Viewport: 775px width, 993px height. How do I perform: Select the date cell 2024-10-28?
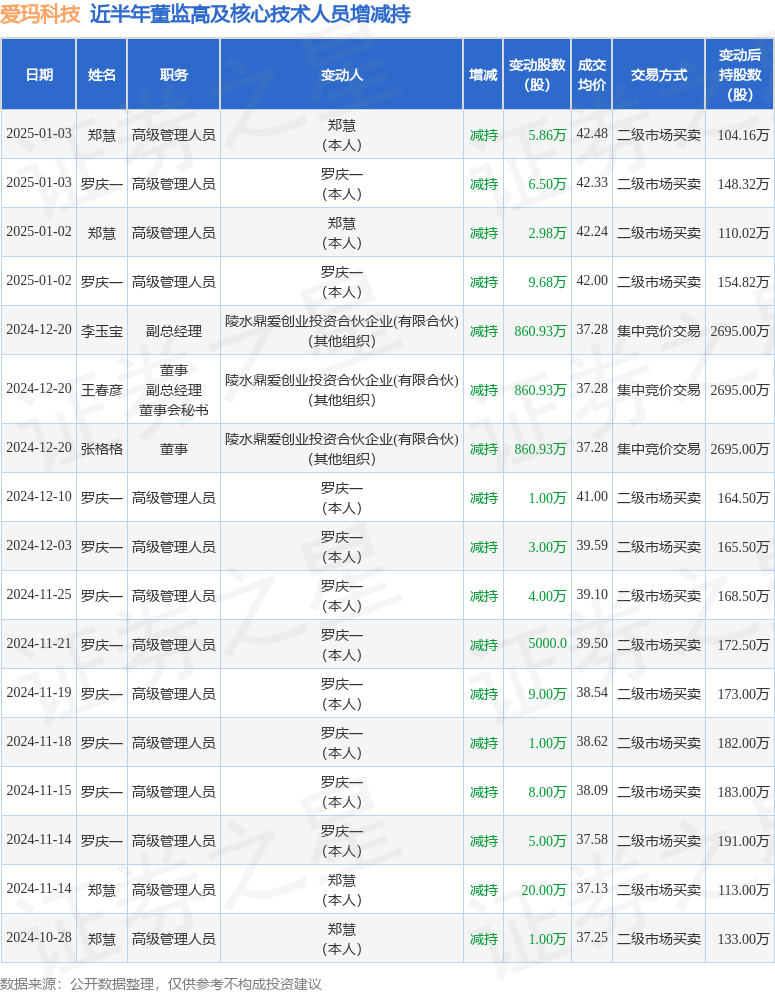[39, 939]
